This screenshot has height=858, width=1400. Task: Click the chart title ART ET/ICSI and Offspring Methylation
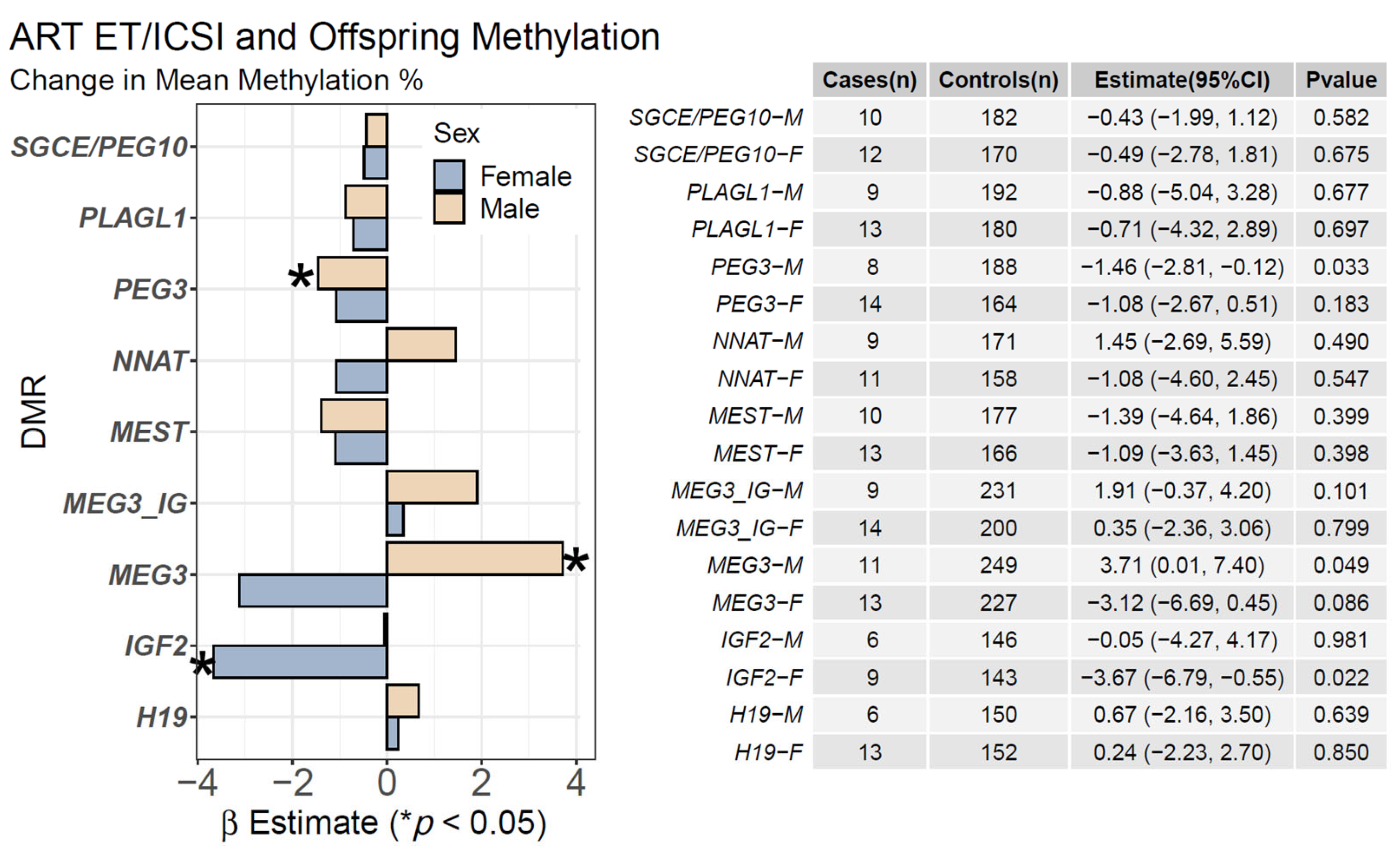click(334, 37)
